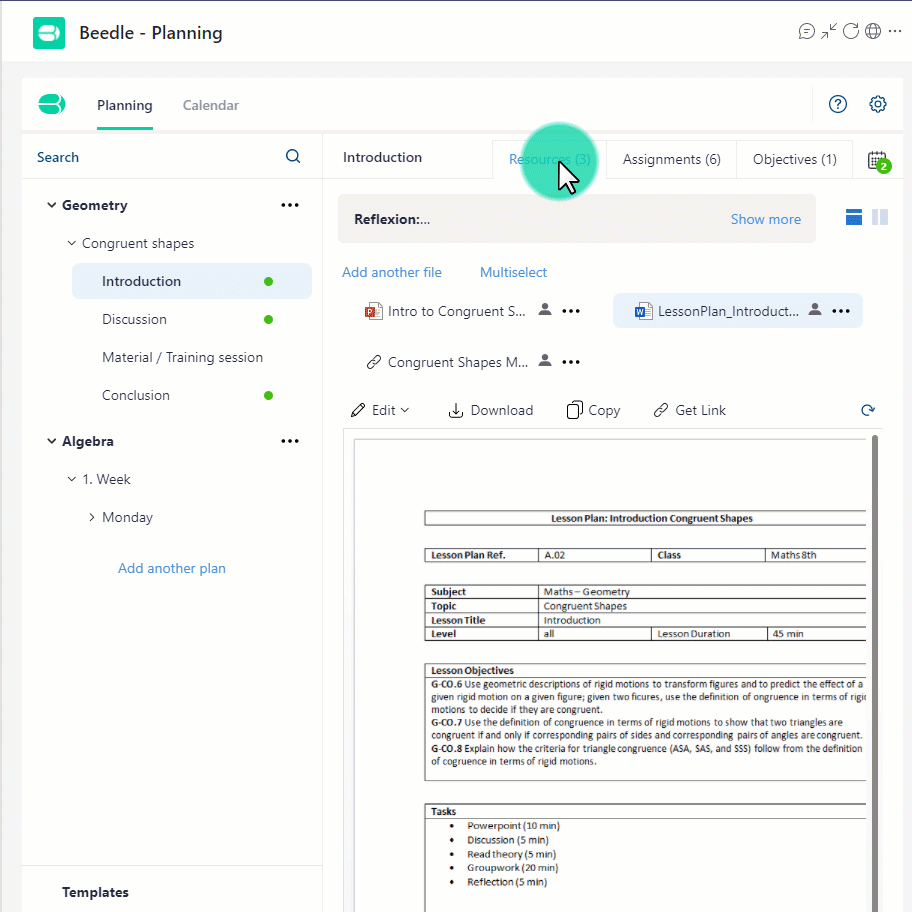
Task: Open options for Congruent Shapes M... link
Action: 571,362
